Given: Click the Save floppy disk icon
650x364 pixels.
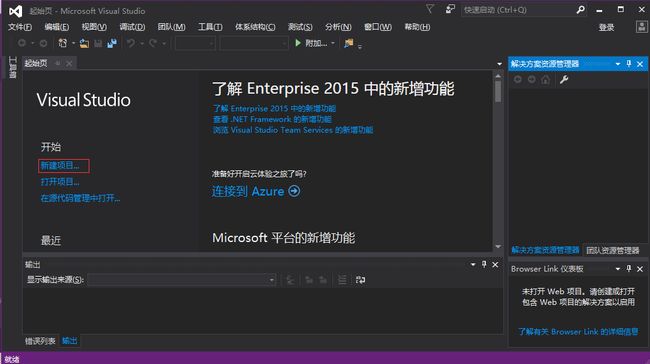Looking at the screenshot, I should [98, 43].
